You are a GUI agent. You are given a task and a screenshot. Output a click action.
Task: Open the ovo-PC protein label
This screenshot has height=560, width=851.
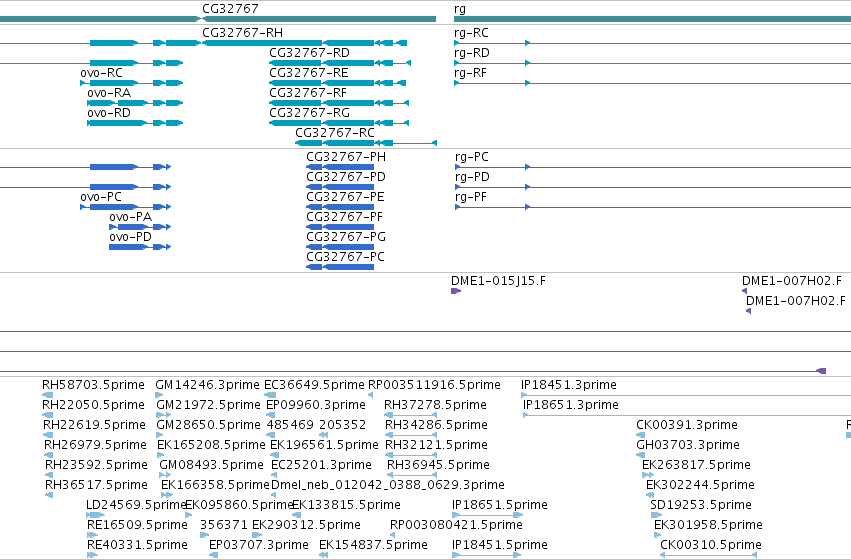click(101, 197)
